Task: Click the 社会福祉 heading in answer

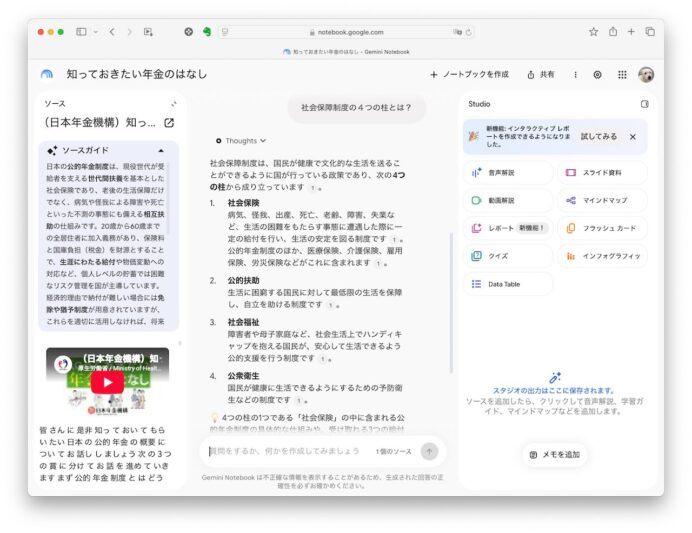Action: pyautogui.click(x=243, y=322)
